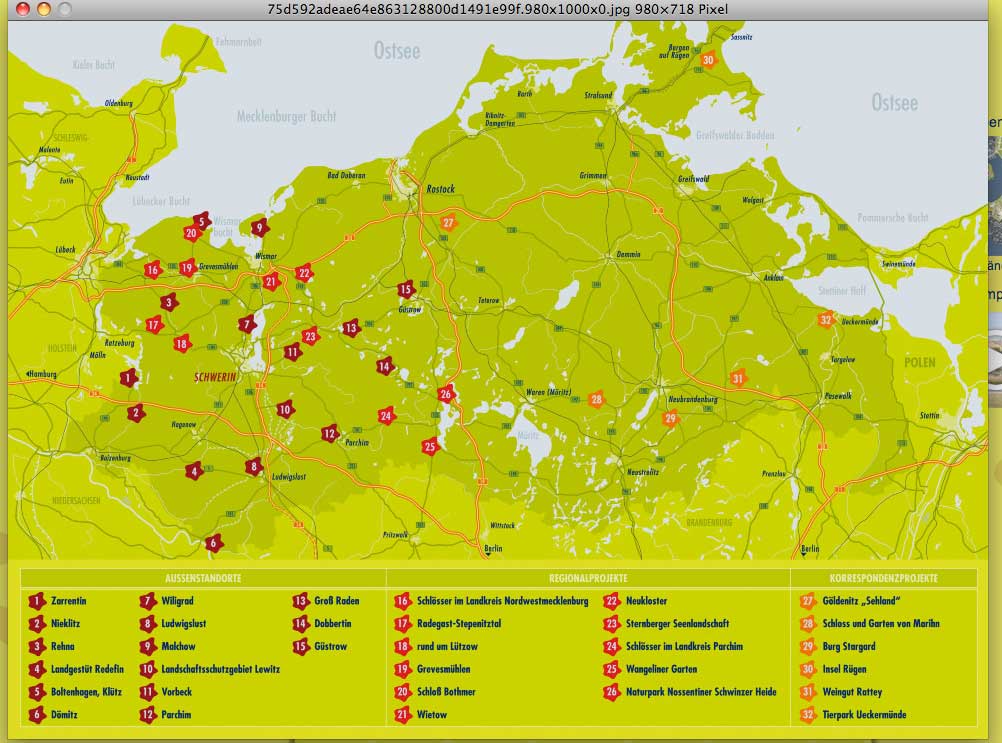Click red map marker 15 near Güstrow
The width and height of the screenshot is (1002, 743).
pos(405,290)
